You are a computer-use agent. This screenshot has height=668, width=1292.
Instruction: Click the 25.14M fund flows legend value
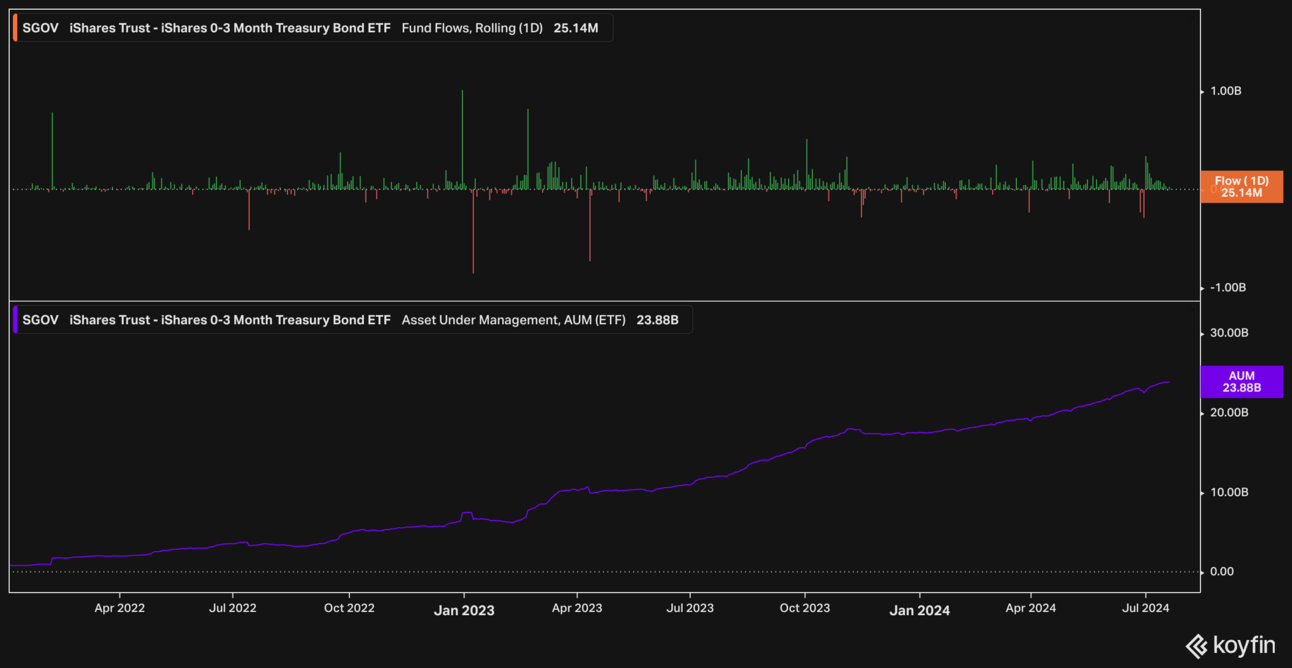[x=576, y=28]
